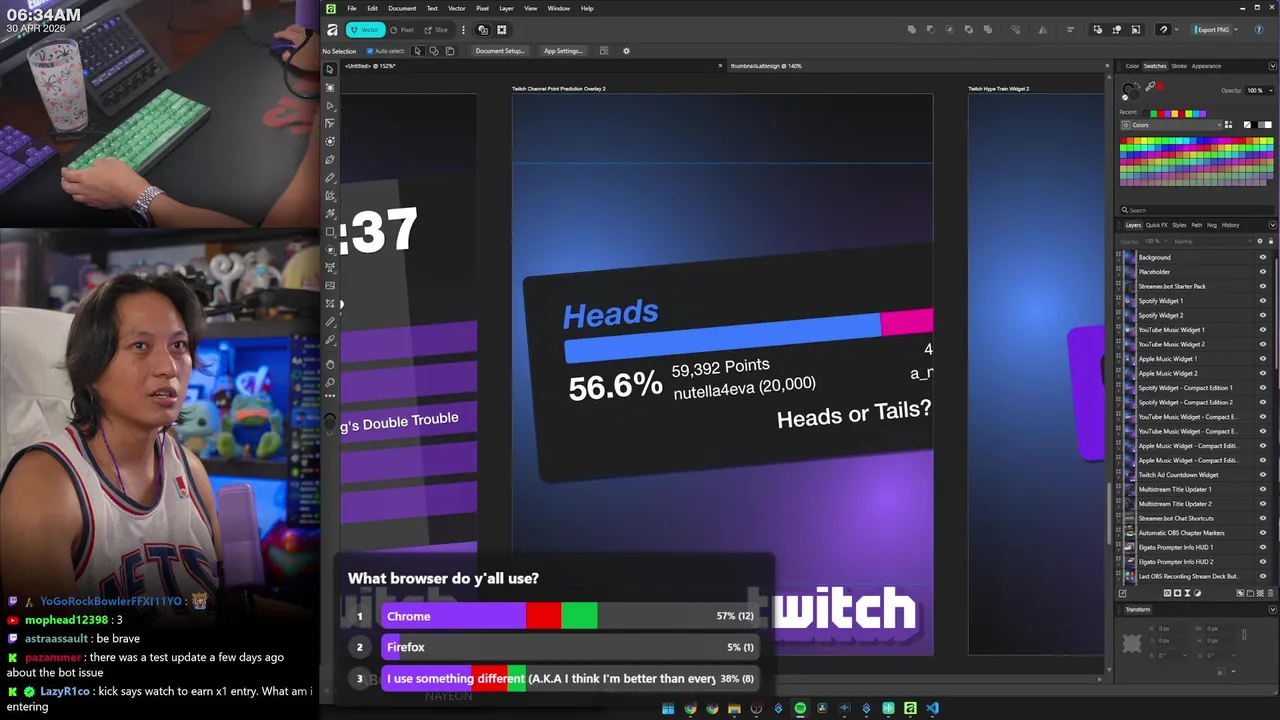
Task: Click the layer lock icon in Layers panel
Action: (1270, 241)
